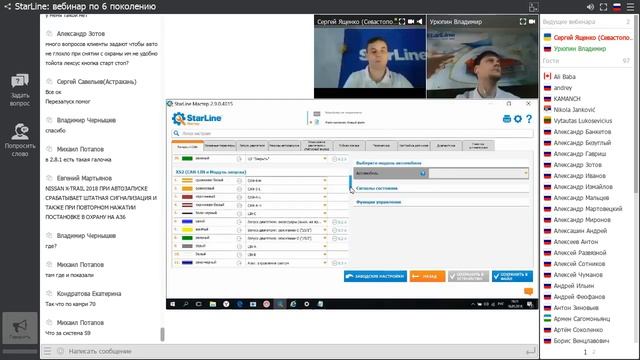
Task: Click the Windows Start button in shared taskbar
Action: [173, 304]
